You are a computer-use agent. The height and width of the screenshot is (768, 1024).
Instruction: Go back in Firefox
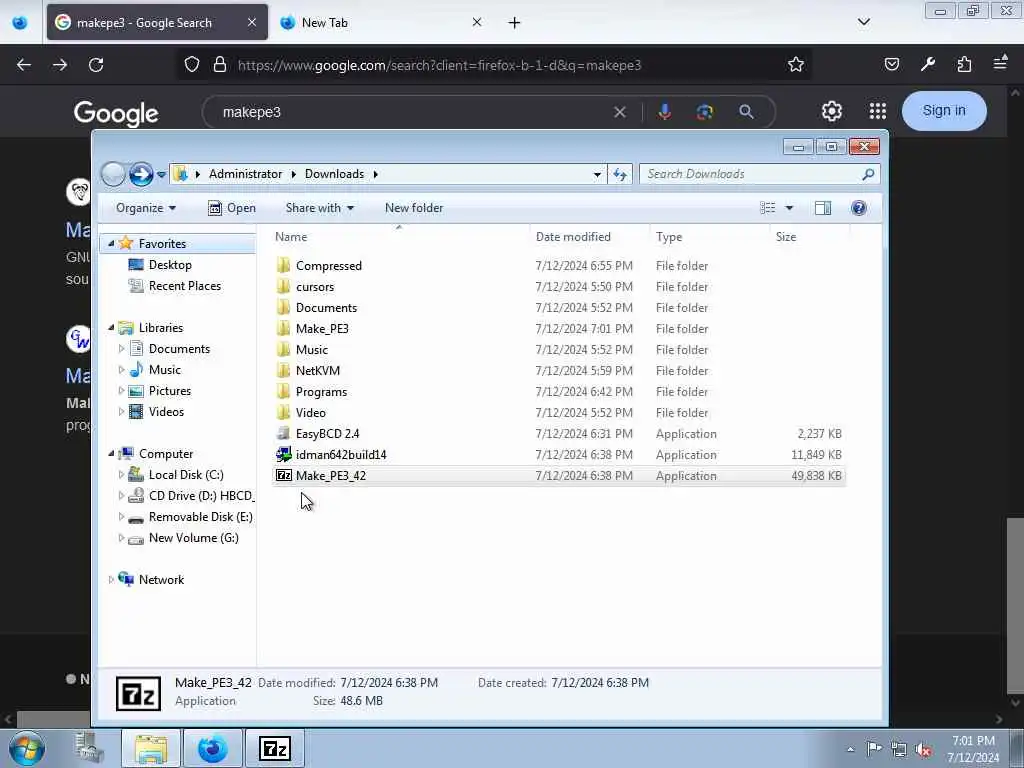(x=24, y=65)
